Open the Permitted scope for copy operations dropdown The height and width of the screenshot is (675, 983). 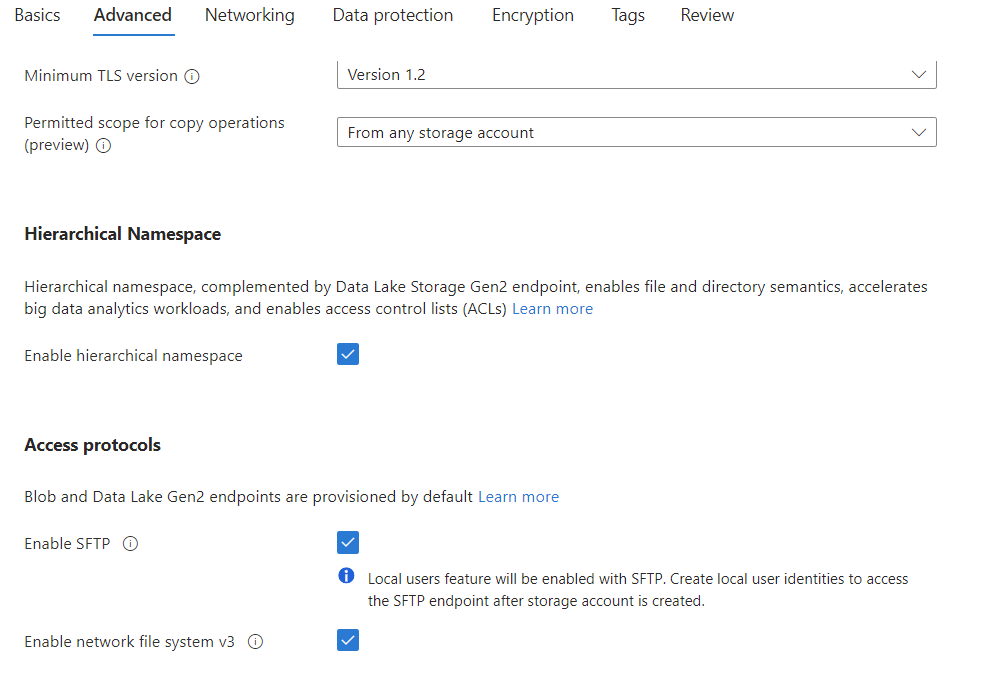(637, 132)
